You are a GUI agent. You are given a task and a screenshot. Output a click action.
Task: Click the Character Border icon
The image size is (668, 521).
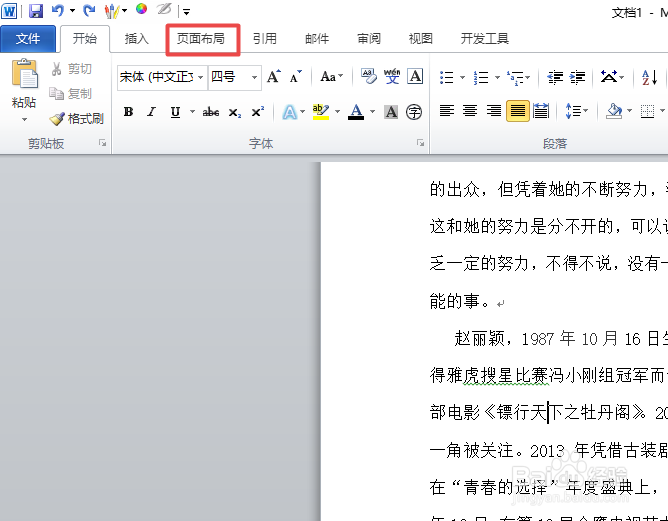coord(415,77)
